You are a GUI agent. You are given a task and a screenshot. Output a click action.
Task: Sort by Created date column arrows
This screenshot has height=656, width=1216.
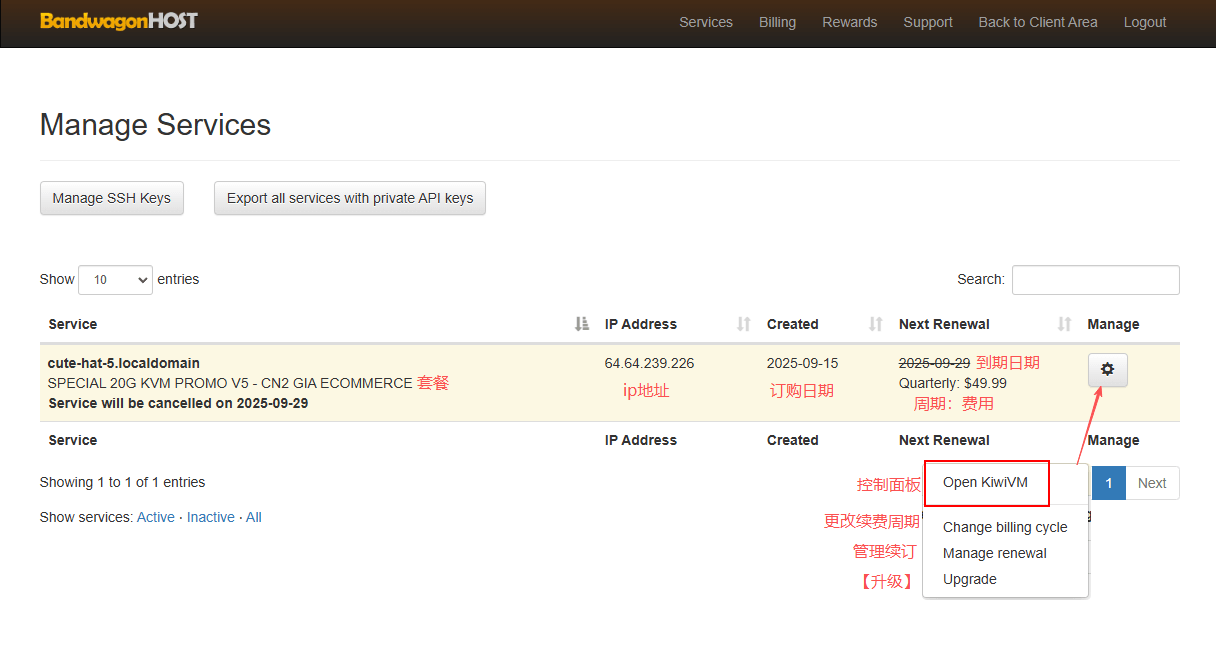pyautogui.click(x=875, y=324)
